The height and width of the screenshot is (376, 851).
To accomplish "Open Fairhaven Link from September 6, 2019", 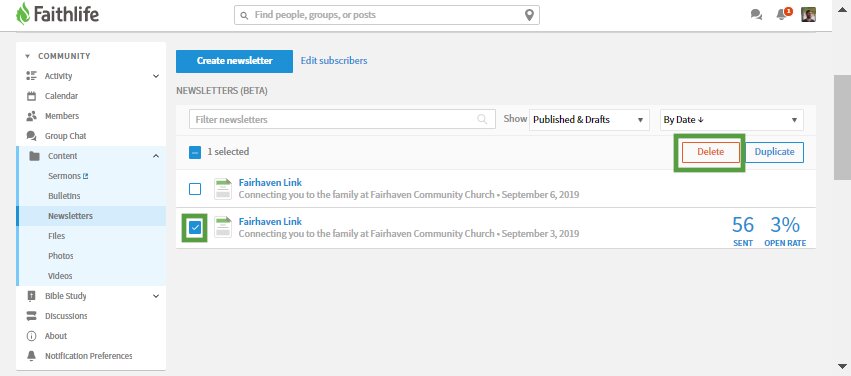I will point(270,182).
